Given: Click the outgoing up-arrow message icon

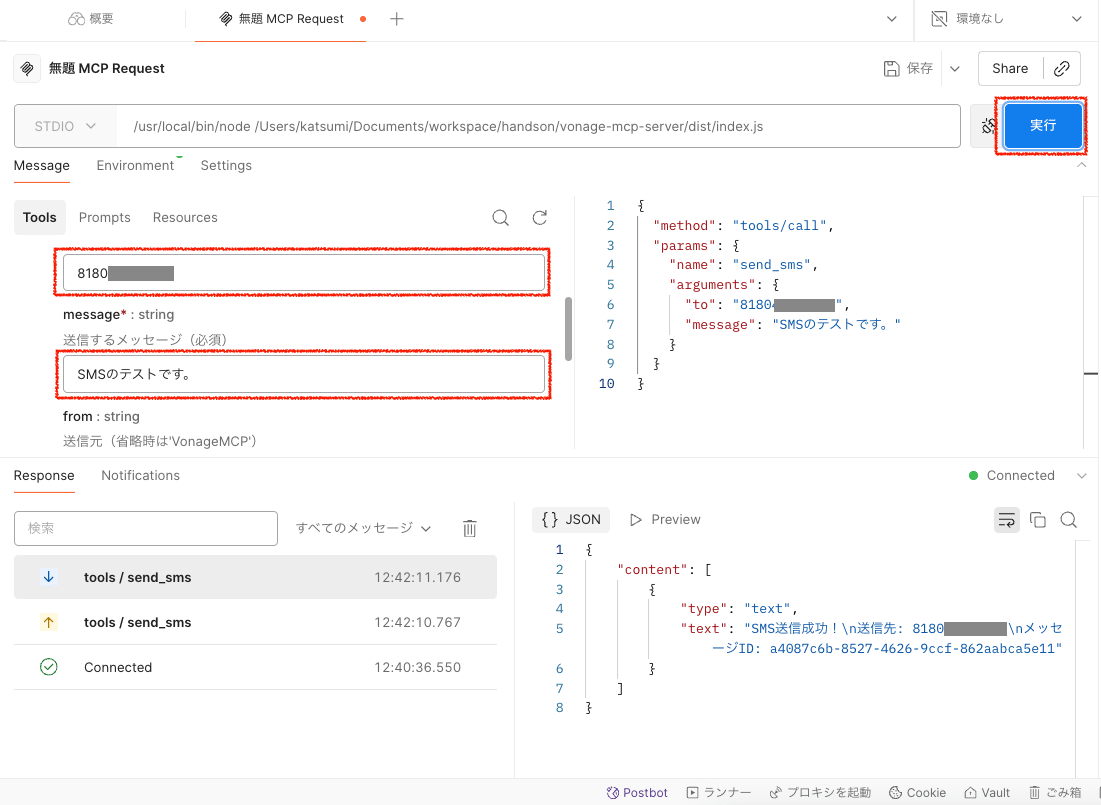Looking at the screenshot, I should 48,622.
